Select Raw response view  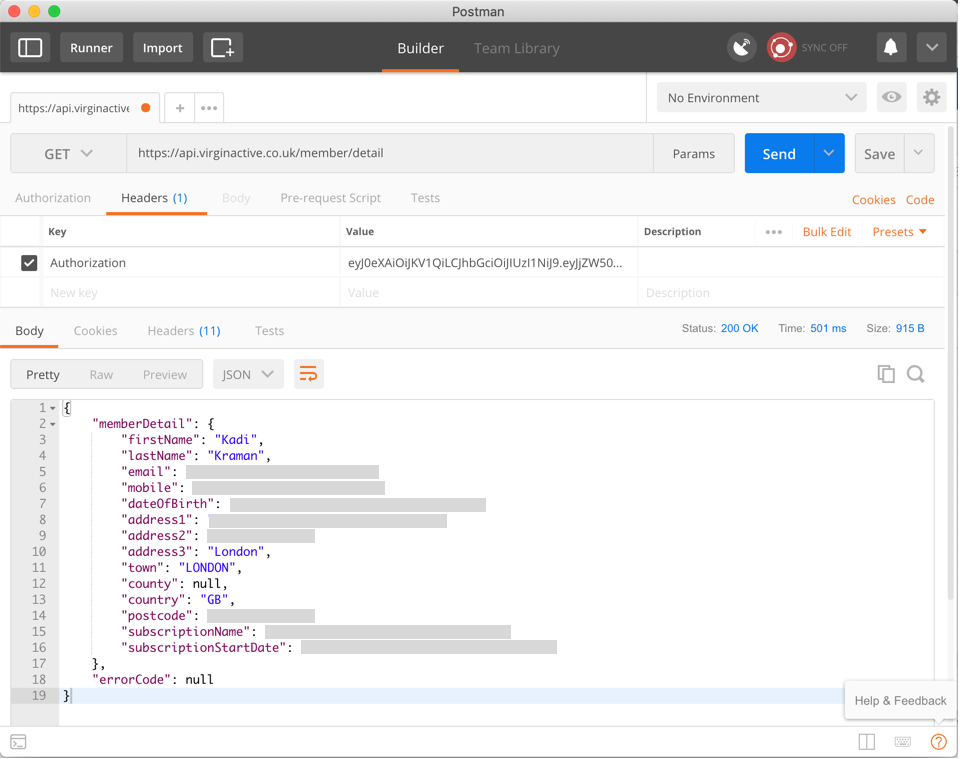pyautogui.click(x=101, y=375)
